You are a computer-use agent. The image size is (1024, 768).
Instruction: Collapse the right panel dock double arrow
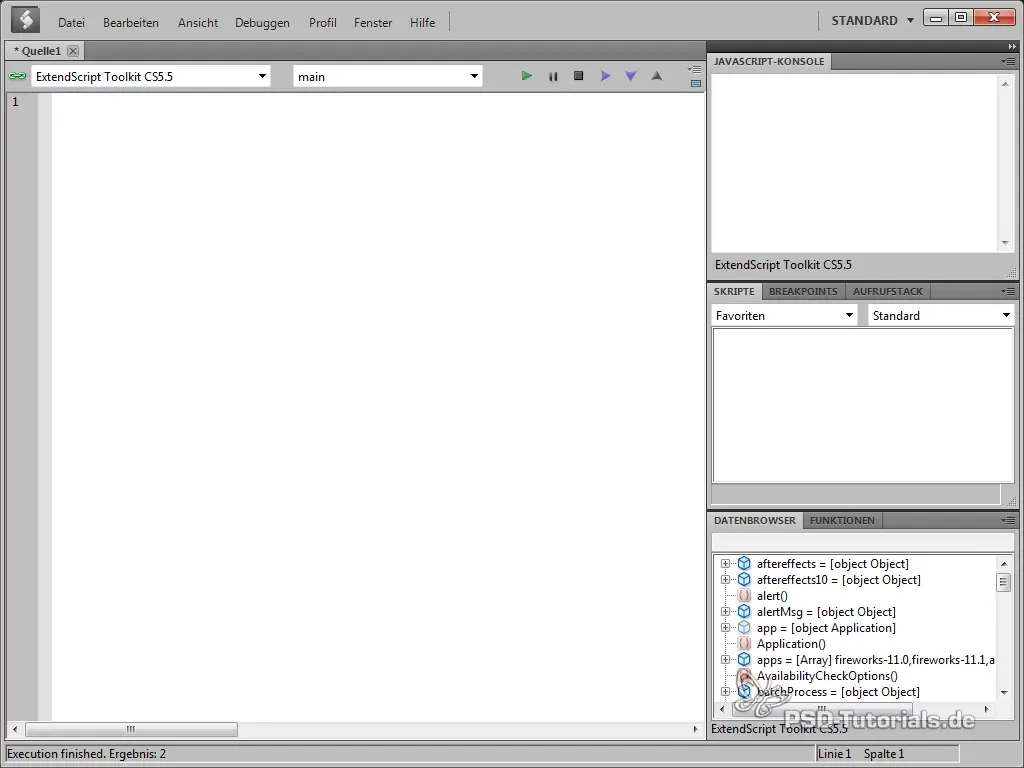click(x=1012, y=46)
